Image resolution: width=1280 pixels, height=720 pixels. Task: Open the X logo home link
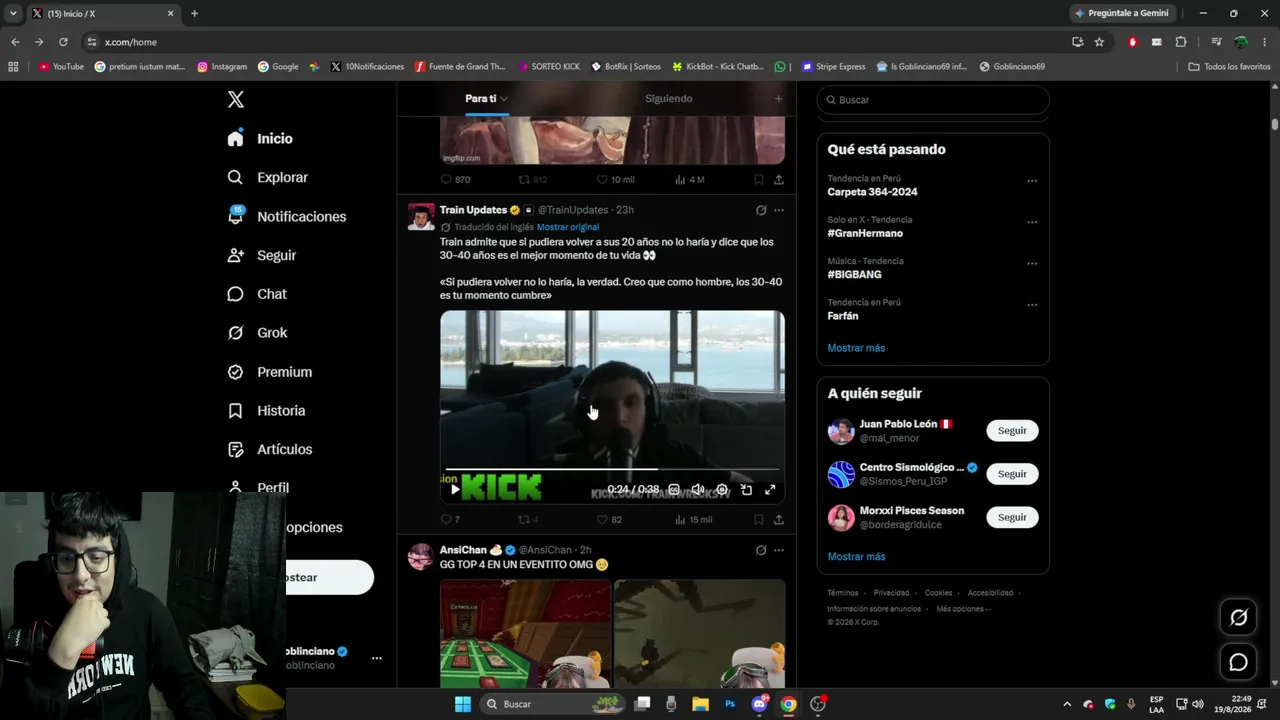(x=235, y=99)
